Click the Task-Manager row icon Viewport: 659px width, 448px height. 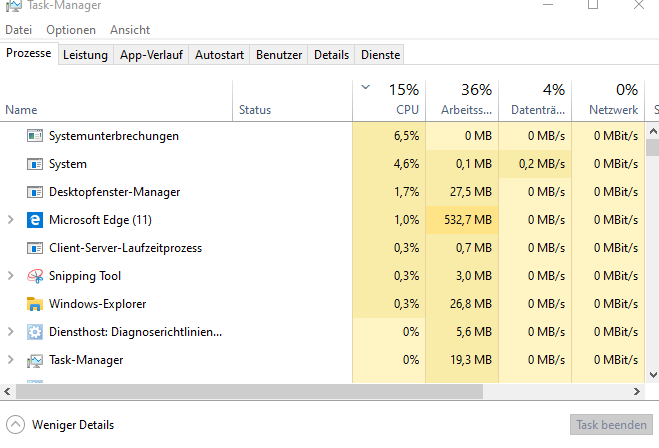click(35, 360)
